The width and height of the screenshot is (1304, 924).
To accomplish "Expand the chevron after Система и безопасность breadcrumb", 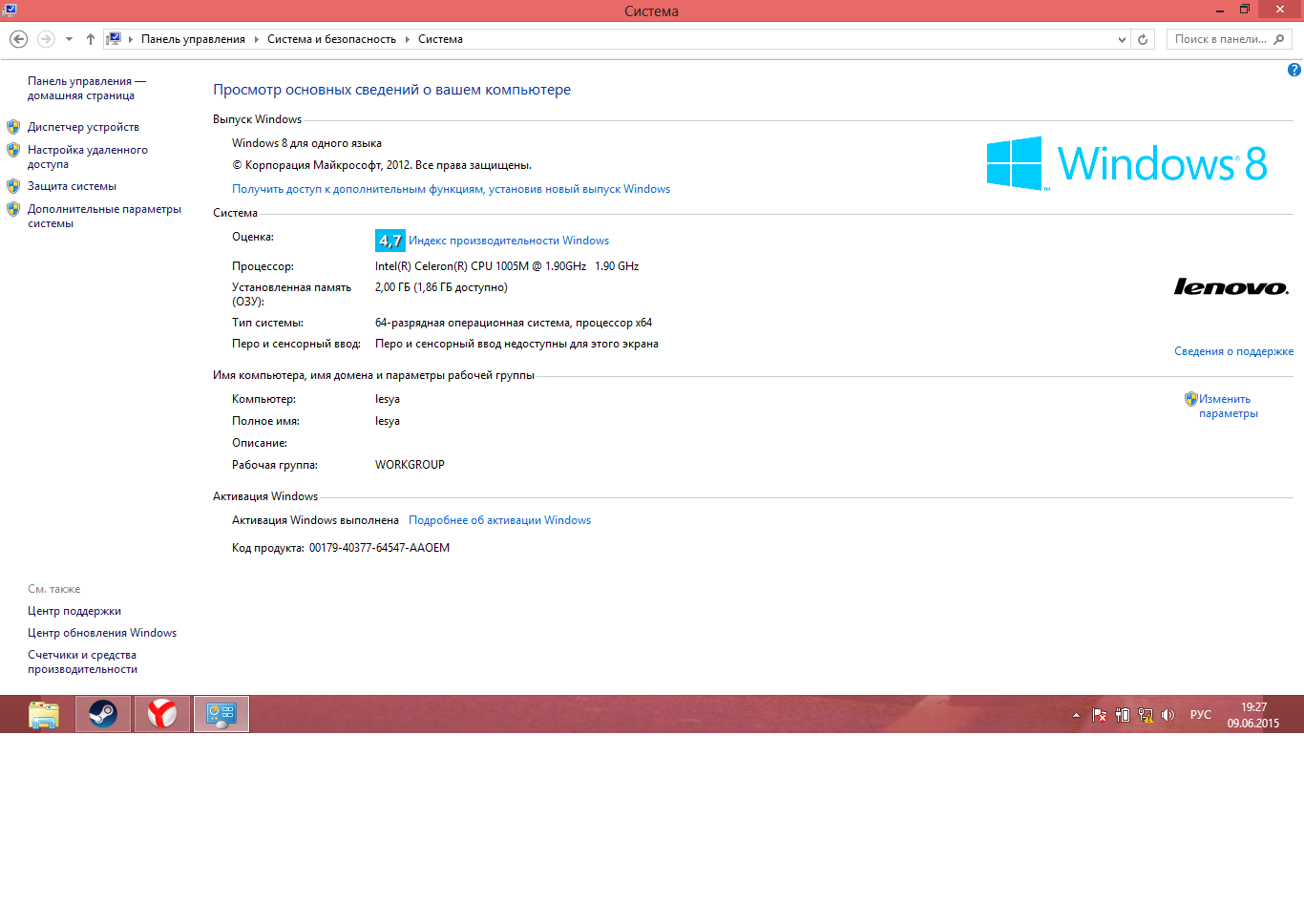I will tap(407, 39).
